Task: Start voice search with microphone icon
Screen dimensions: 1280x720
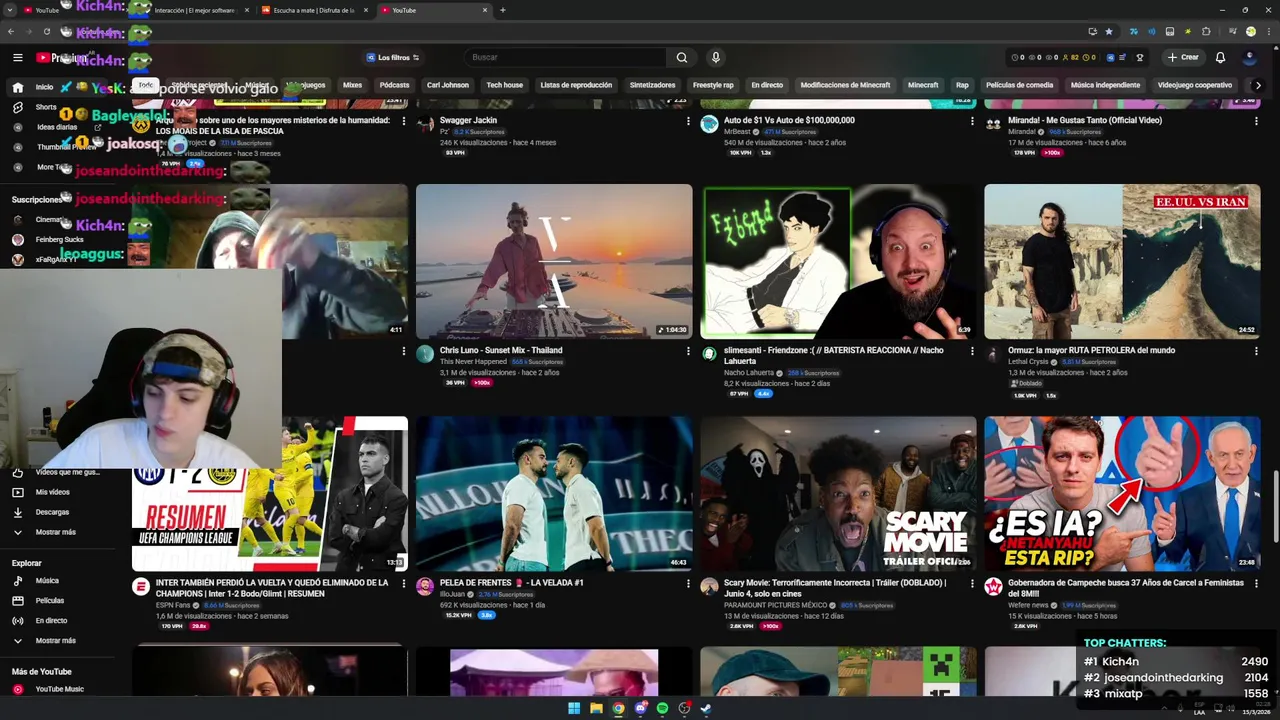Action: 715,58
